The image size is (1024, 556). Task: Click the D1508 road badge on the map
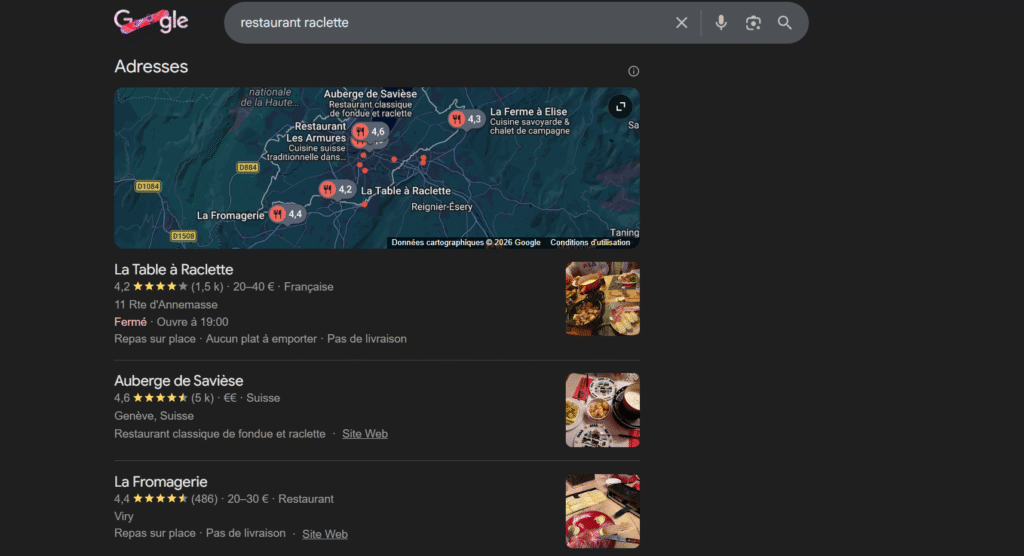coord(184,236)
